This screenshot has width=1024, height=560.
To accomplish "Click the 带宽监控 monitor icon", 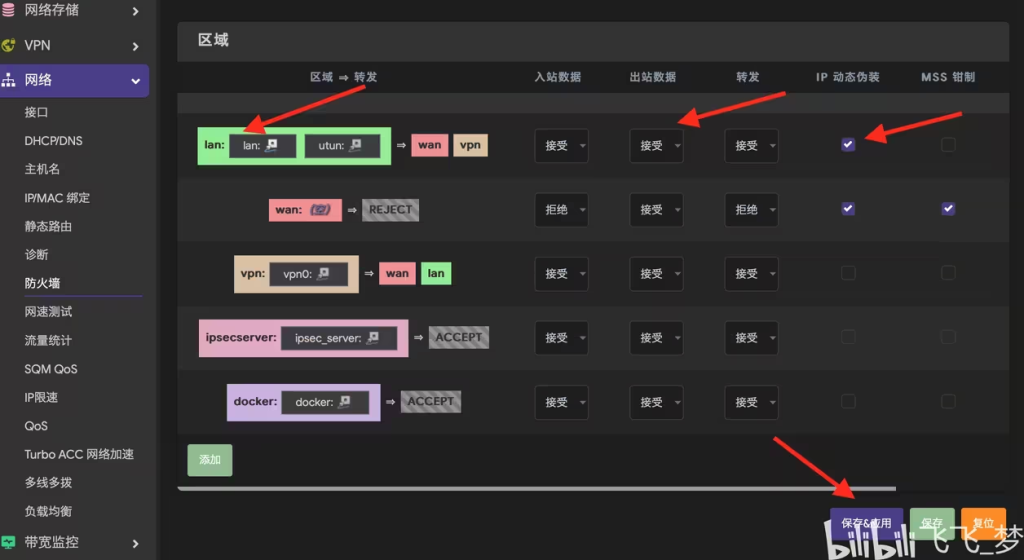I will [x=8, y=542].
